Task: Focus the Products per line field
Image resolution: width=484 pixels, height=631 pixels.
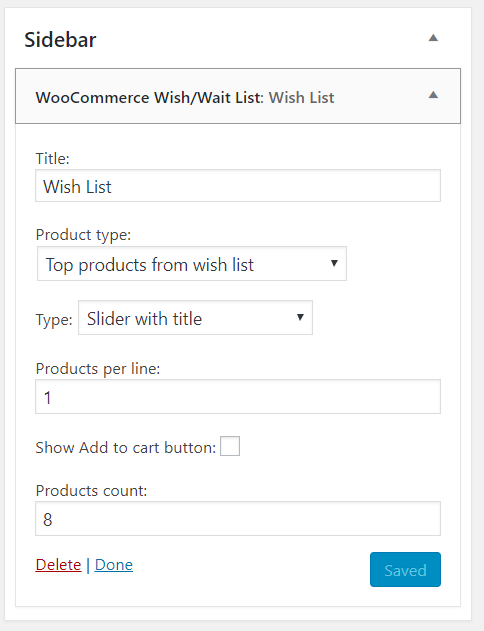Action: coord(238,397)
